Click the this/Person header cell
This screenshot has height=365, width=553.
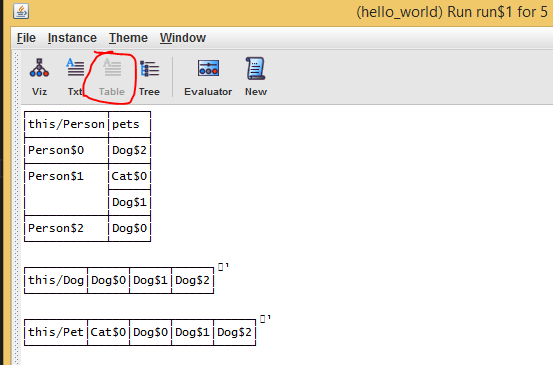66,124
